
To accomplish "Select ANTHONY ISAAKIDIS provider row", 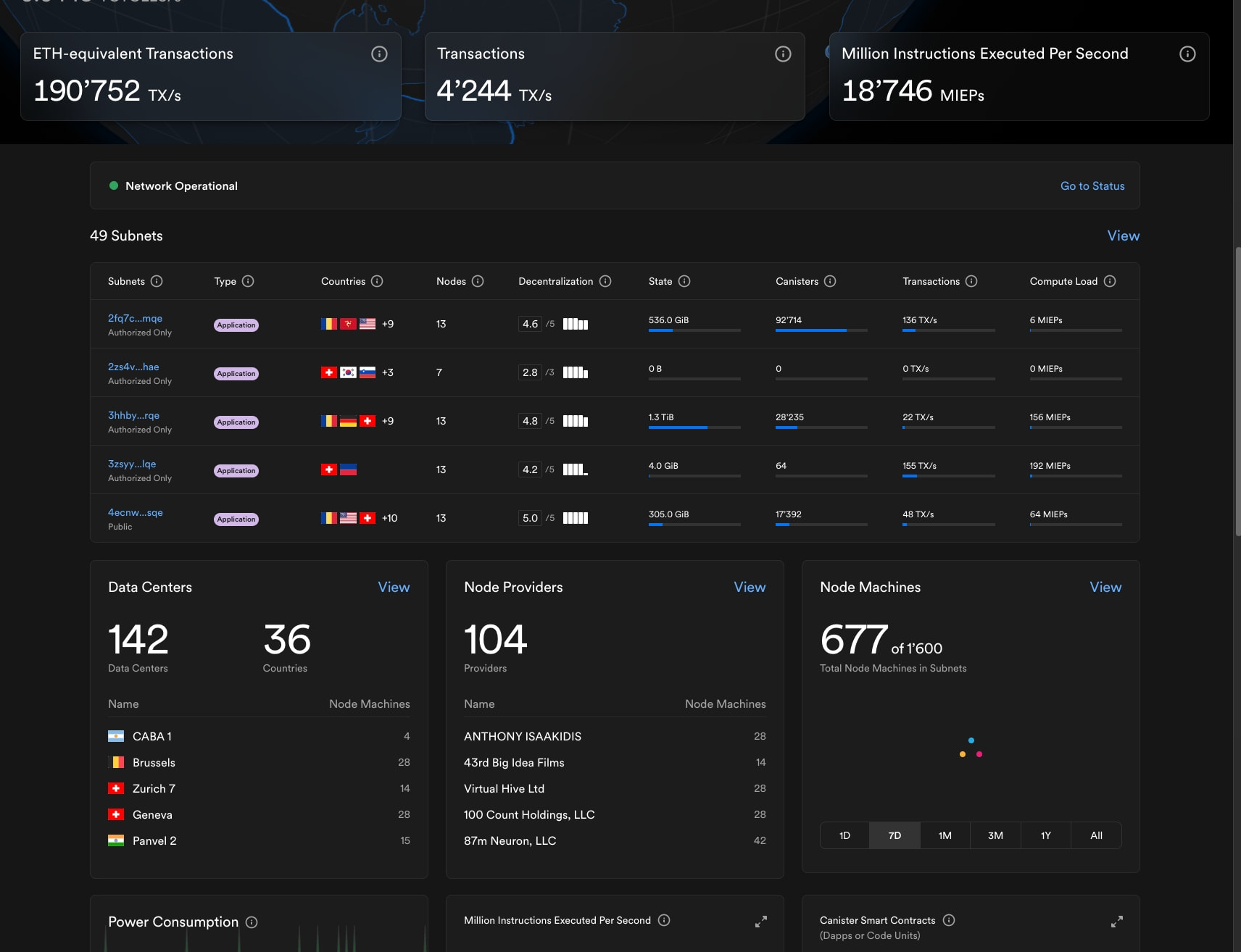I will click(615, 736).
